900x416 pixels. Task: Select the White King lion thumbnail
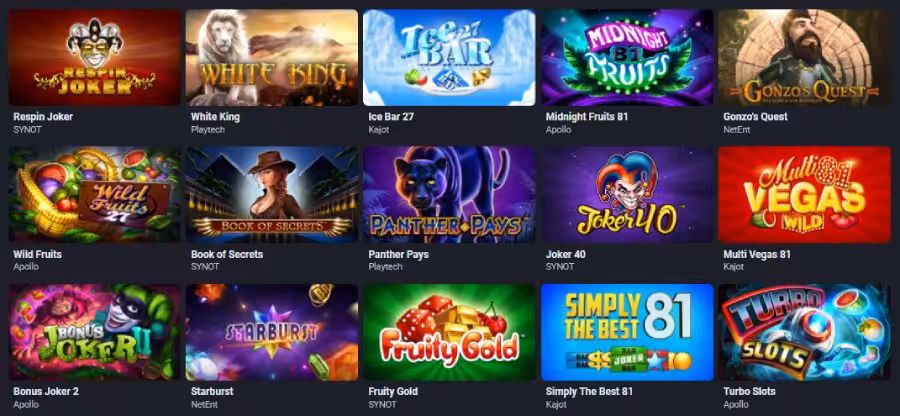(x=271, y=57)
